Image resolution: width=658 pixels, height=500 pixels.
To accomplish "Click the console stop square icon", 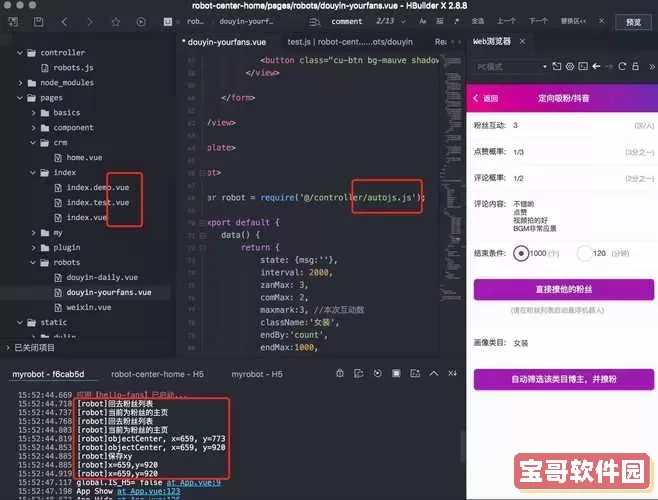I will coord(396,373).
